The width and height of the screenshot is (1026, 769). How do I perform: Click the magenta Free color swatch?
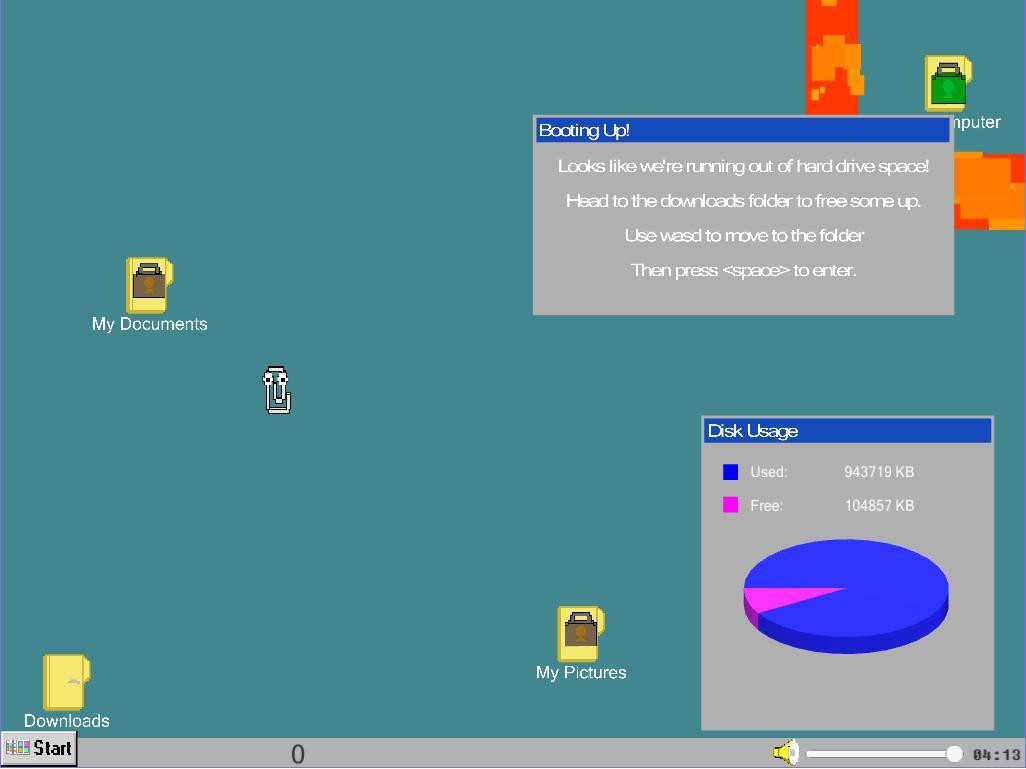click(x=730, y=505)
